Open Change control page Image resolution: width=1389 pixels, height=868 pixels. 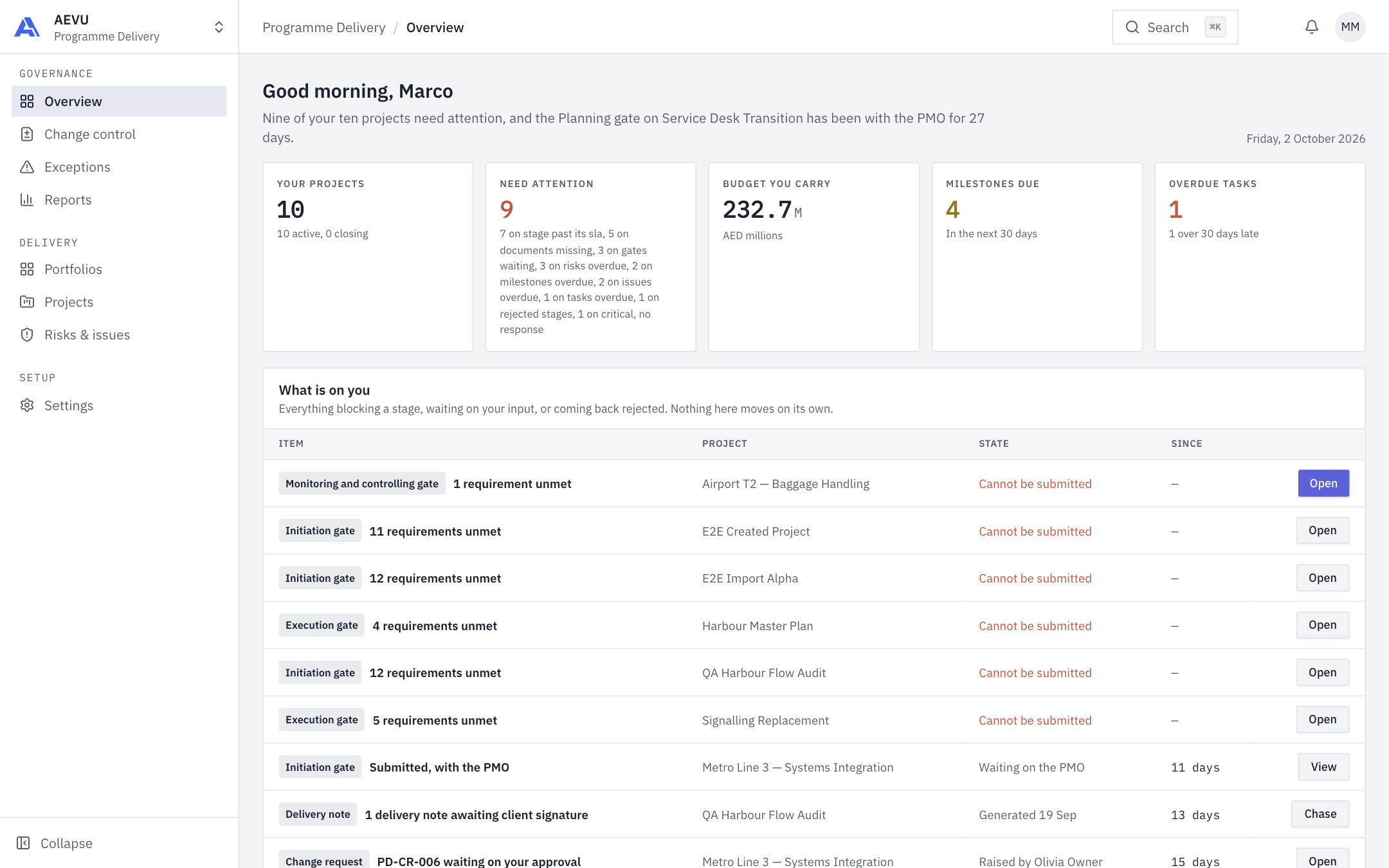click(119, 134)
